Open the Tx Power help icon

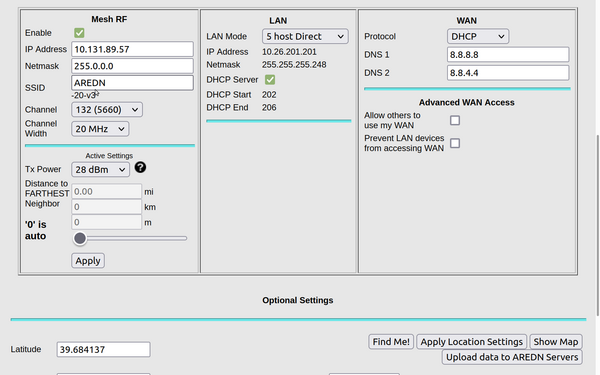point(140,167)
